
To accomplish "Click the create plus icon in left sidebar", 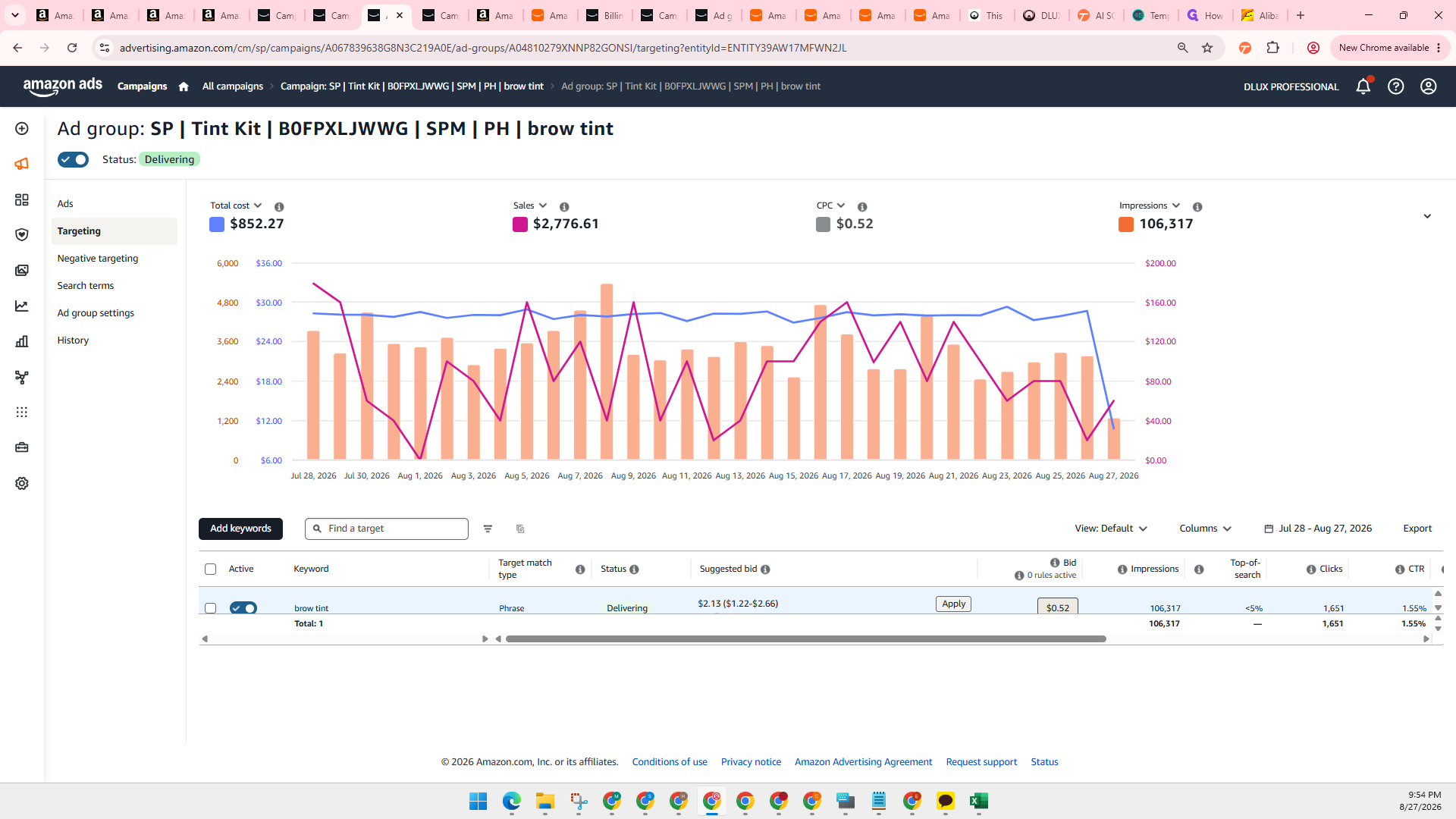I will point(22,129).
